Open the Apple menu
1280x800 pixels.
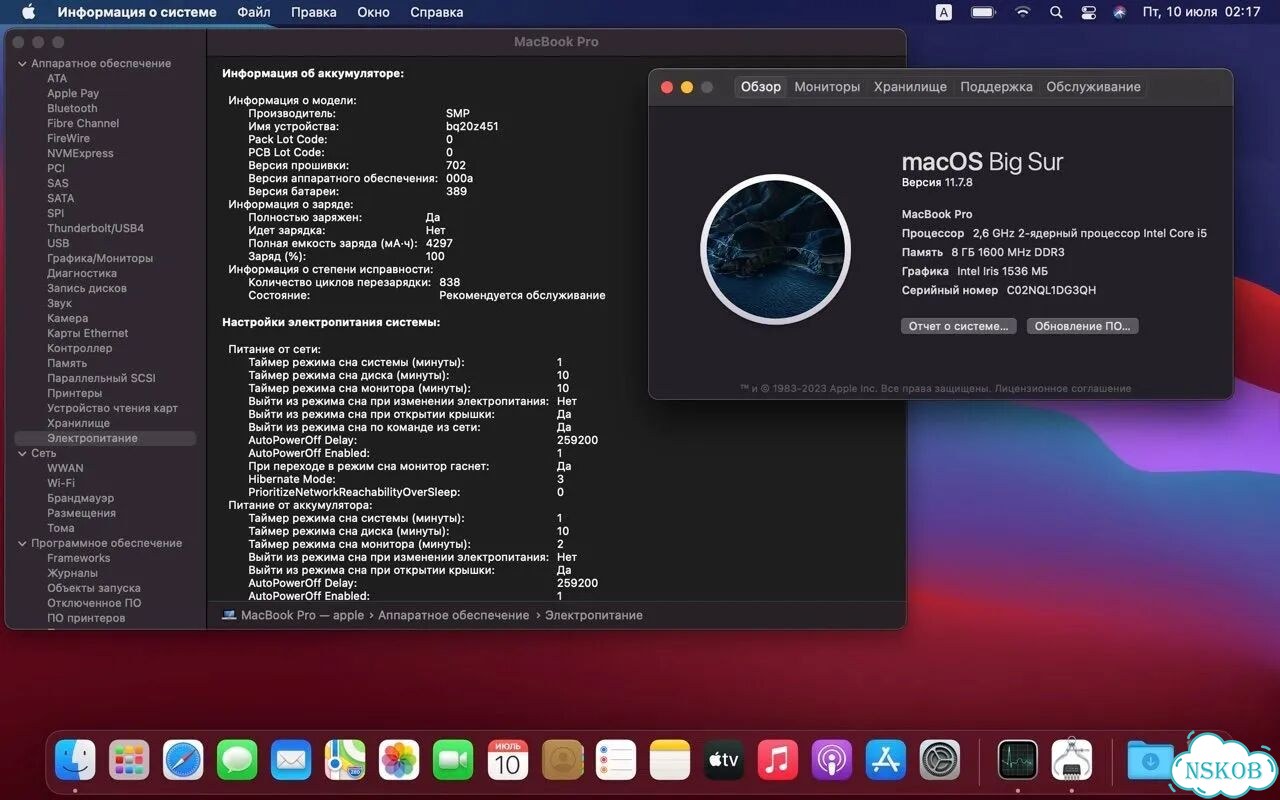point(28,12)
